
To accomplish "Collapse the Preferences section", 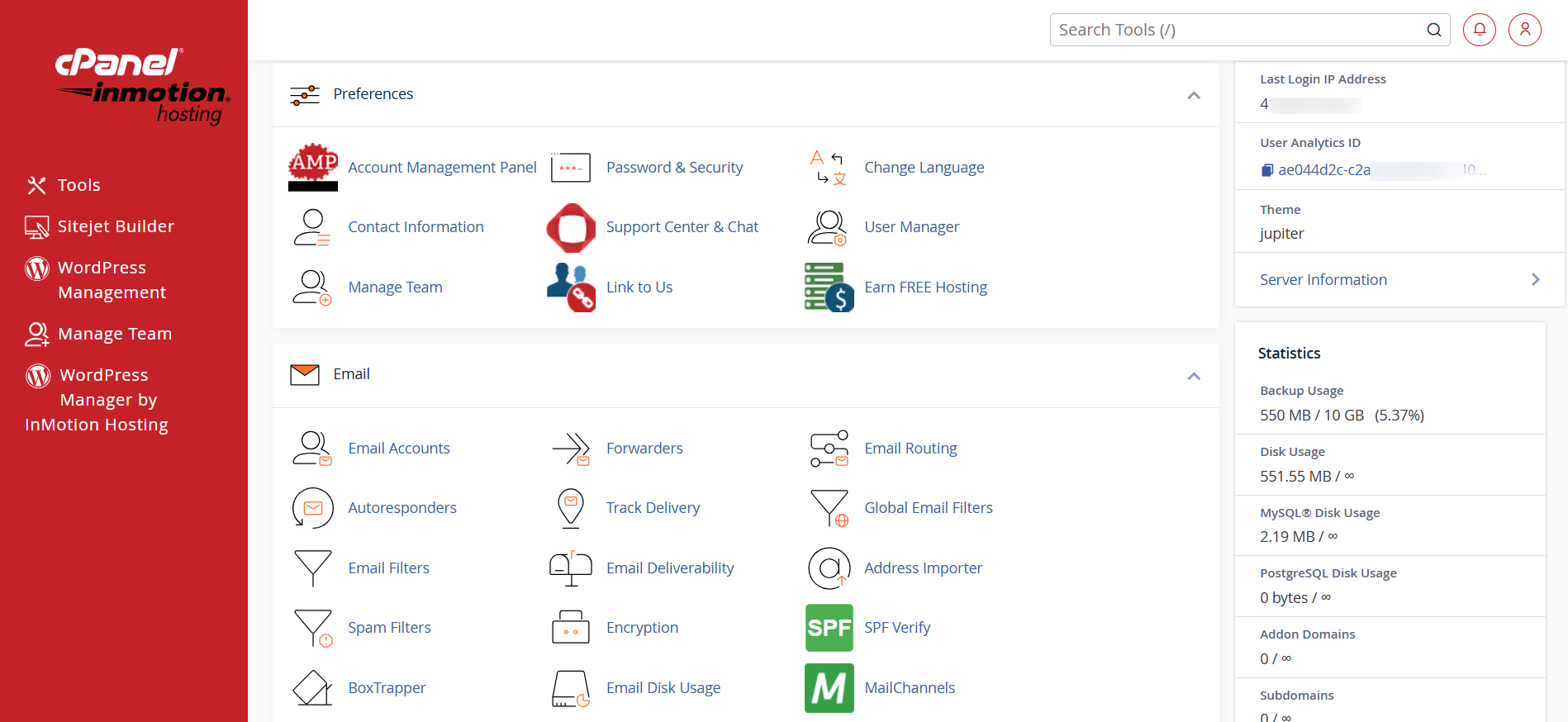I will tap(1194, 96).
